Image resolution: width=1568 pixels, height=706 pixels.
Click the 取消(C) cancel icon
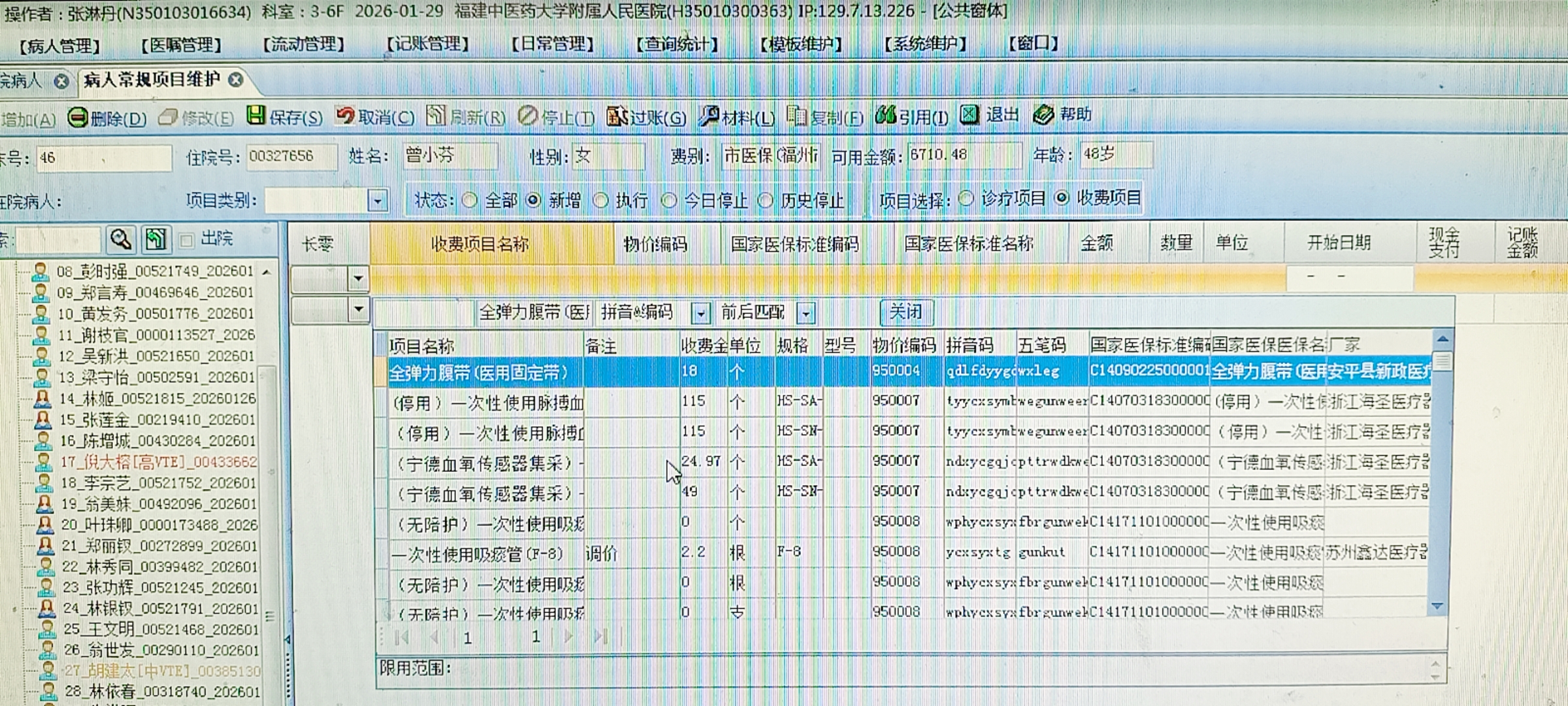[x=345, y=116]
